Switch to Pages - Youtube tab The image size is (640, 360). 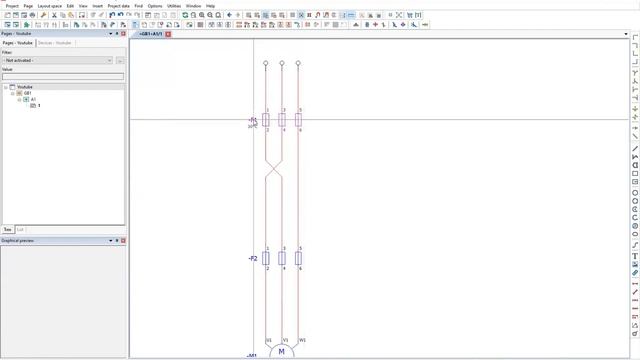(18, 43)
